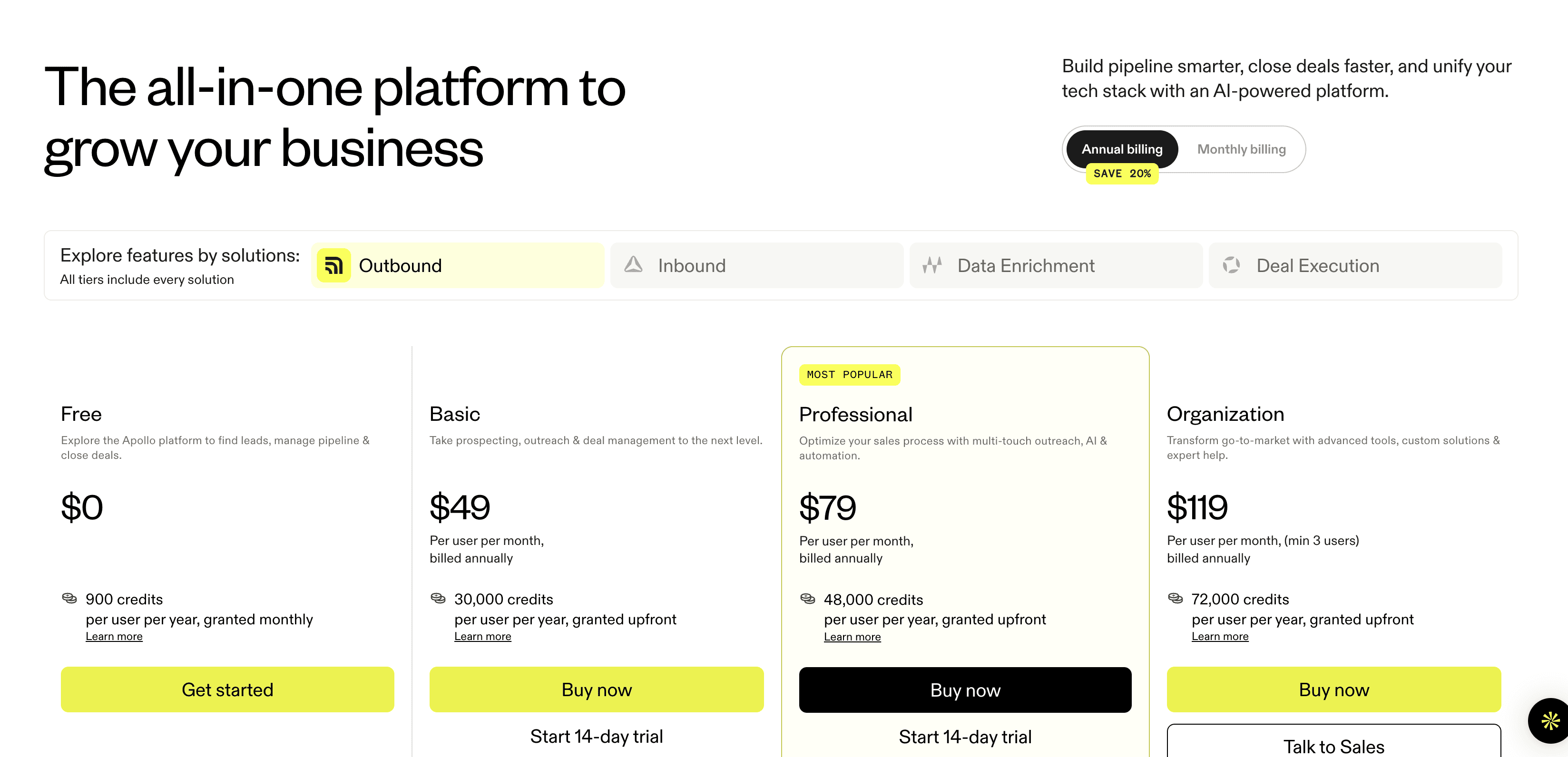The height and width of the screenshot is (757, 1568).
Task: Click the Deal Execution circle icon
Action: coord(1231,265)
